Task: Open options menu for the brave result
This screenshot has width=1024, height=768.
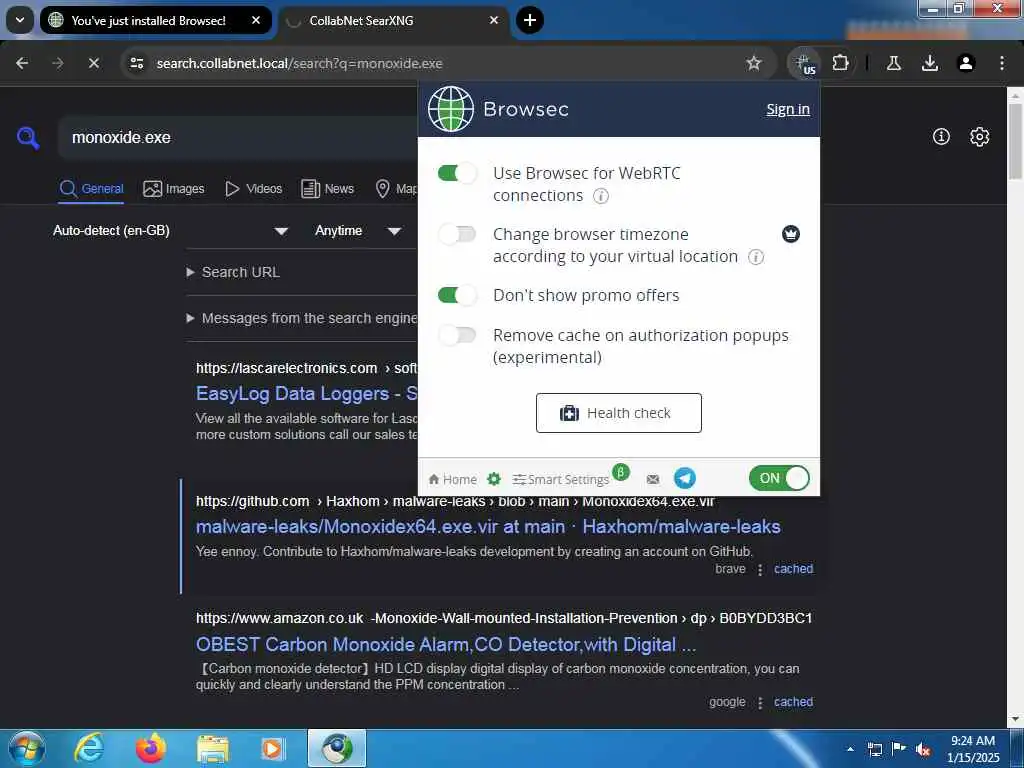Action: (x=760, y=569)
